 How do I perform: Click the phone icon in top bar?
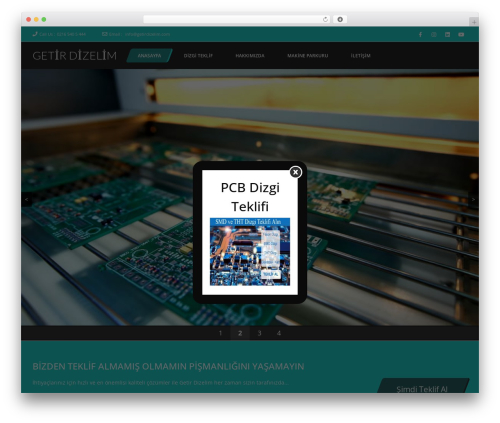pyautogui.click(x=35, y=34)
